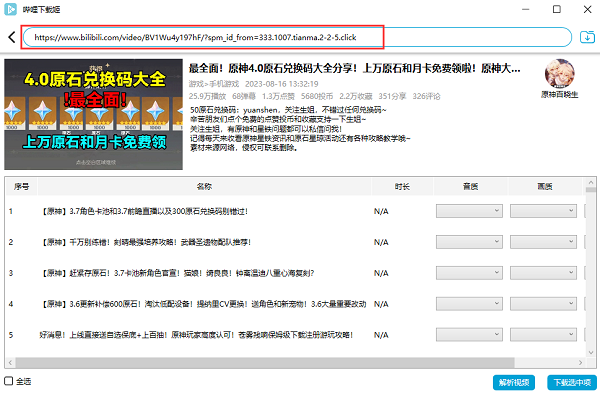This screenshot has width=600, height=397.
Task: Click the horizontal scrollbar thumb
Action: [265, 362]
